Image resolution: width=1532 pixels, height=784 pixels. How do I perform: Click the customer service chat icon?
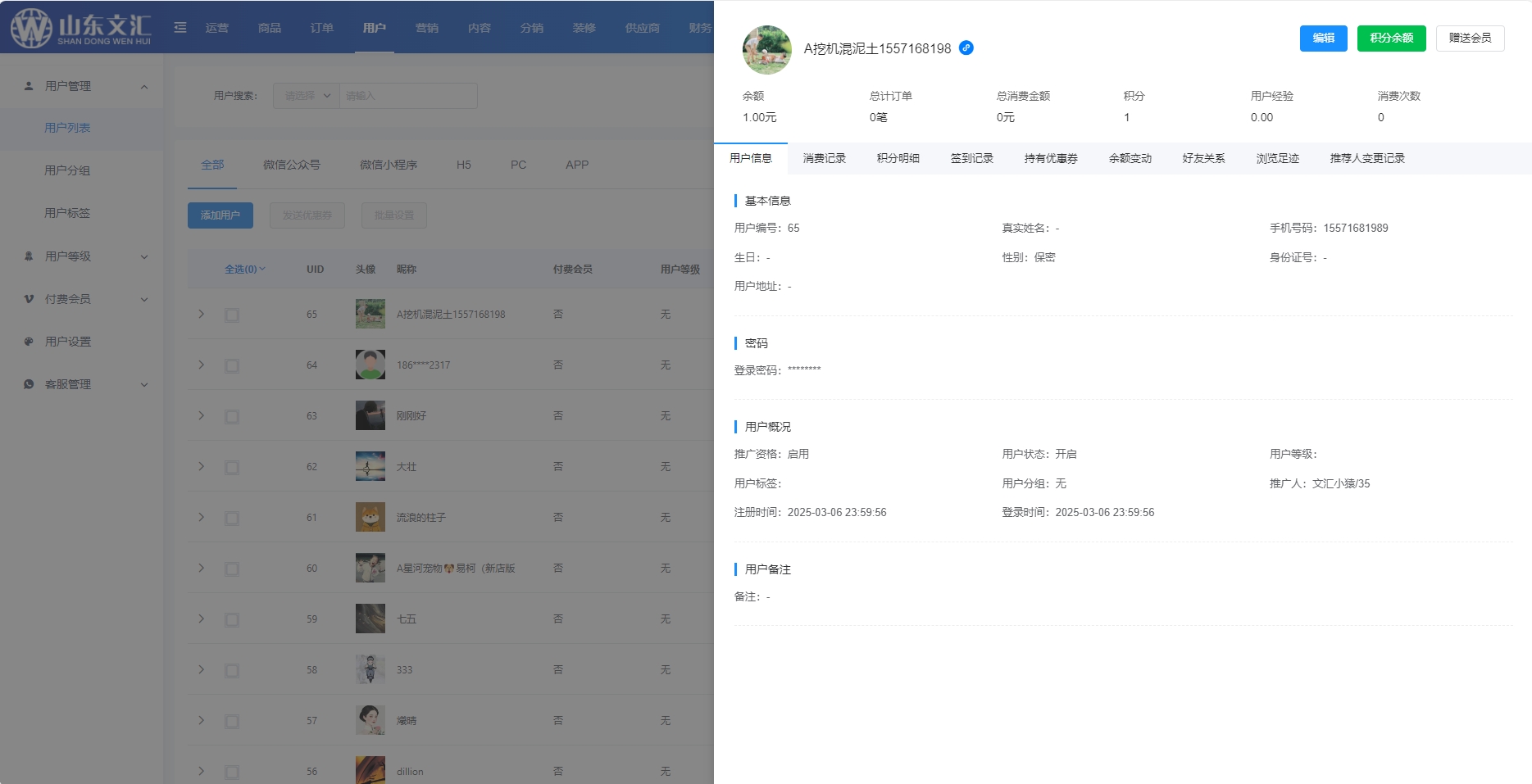click(29, 384)
